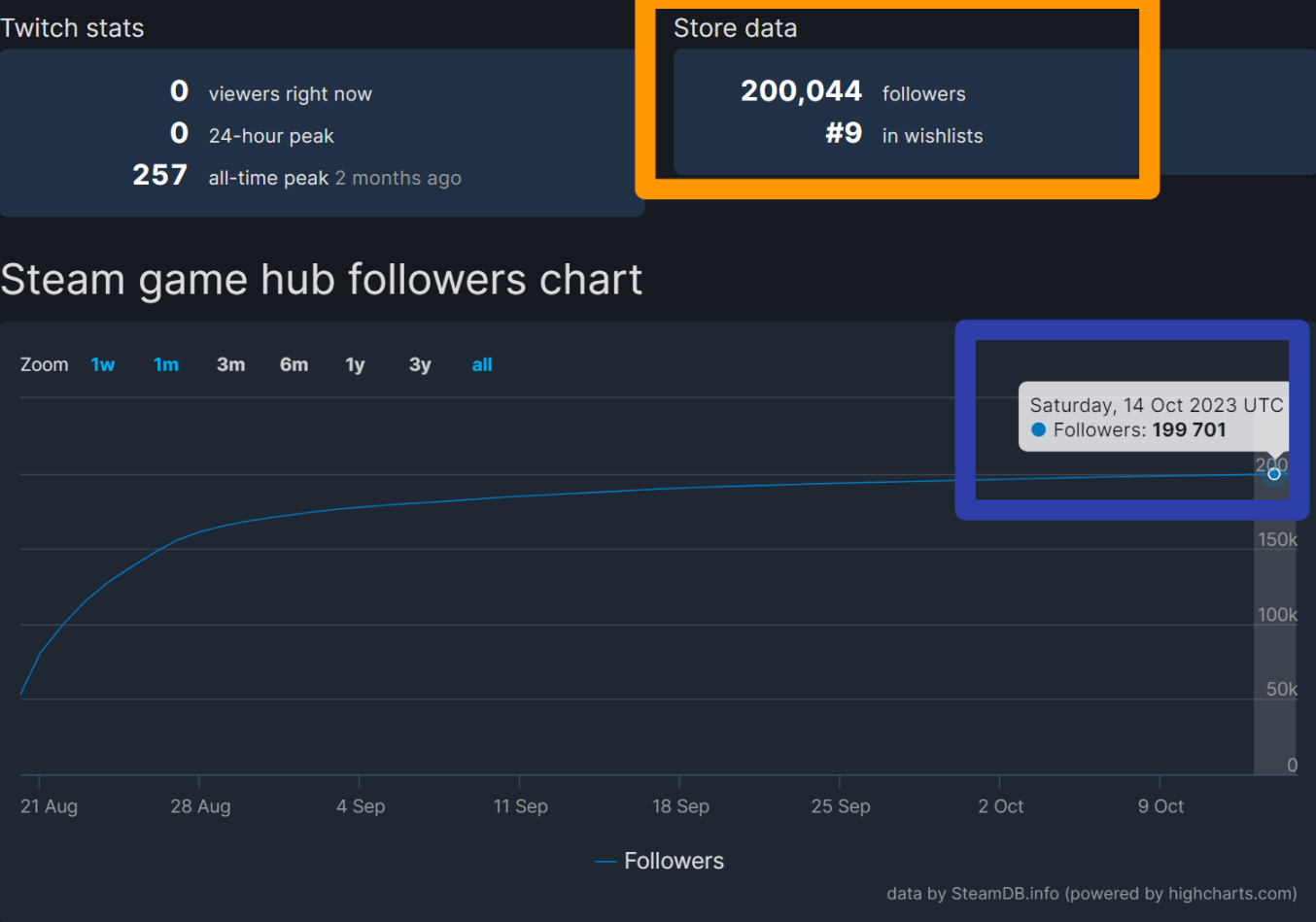
Task: Click the '21 Aug' axis label
Action: point(49,806)
